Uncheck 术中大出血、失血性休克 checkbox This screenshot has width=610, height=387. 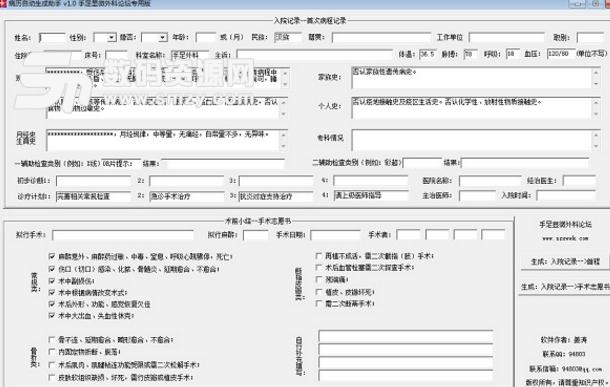(x=52, y=315)
